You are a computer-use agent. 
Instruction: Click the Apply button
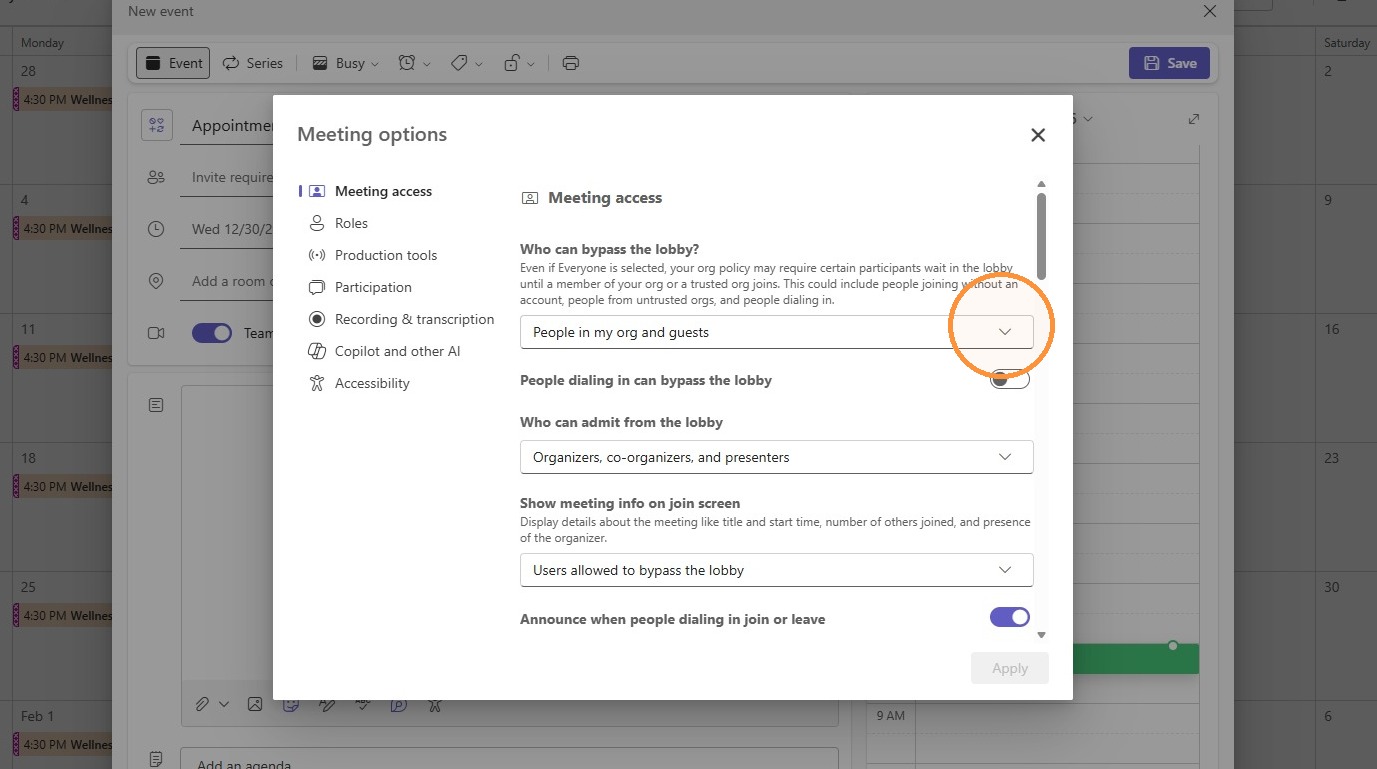point(1009,668)
